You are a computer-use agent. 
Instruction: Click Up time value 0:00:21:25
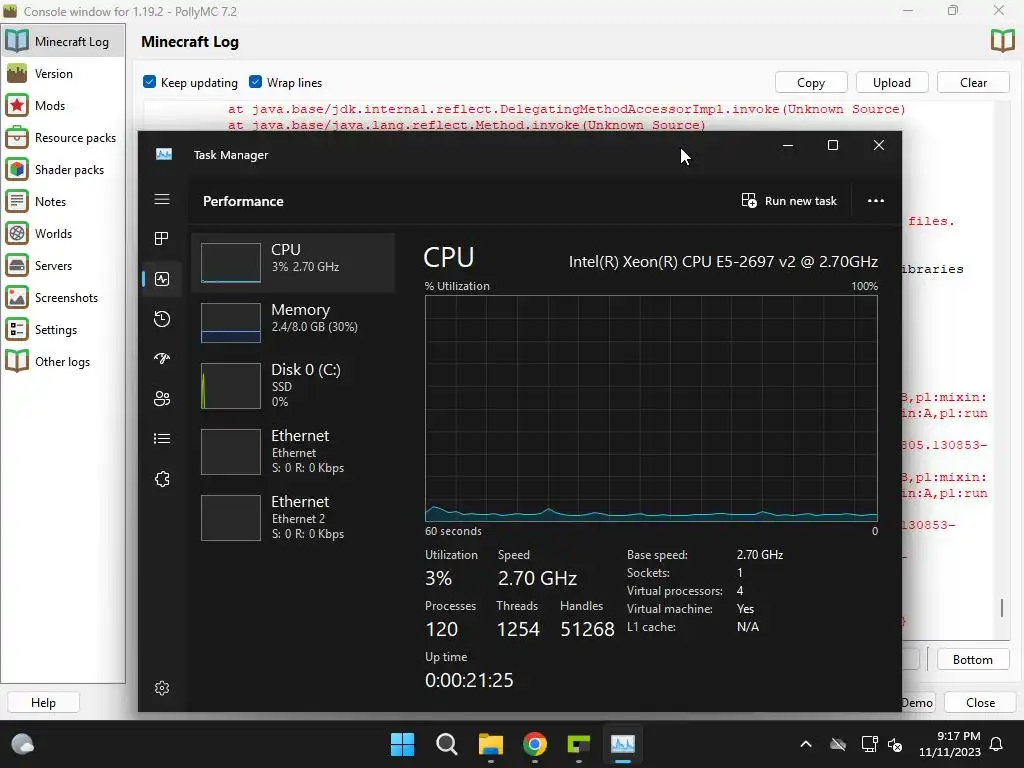point(469,680)
